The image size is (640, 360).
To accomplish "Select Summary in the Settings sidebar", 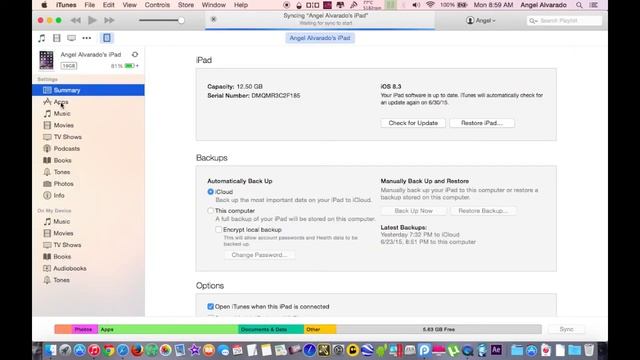I will 88,90.
